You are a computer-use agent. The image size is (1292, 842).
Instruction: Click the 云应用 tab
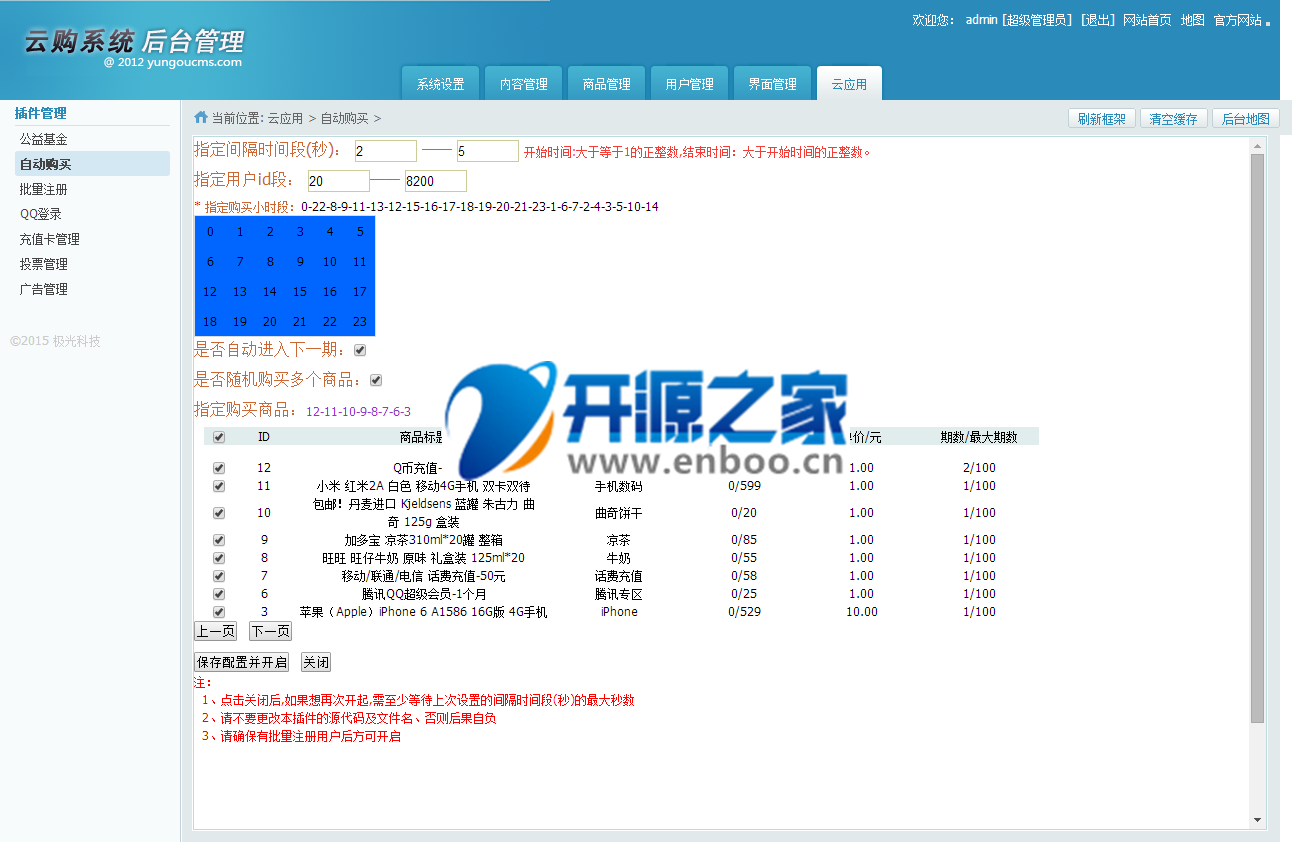coord(849,84)
